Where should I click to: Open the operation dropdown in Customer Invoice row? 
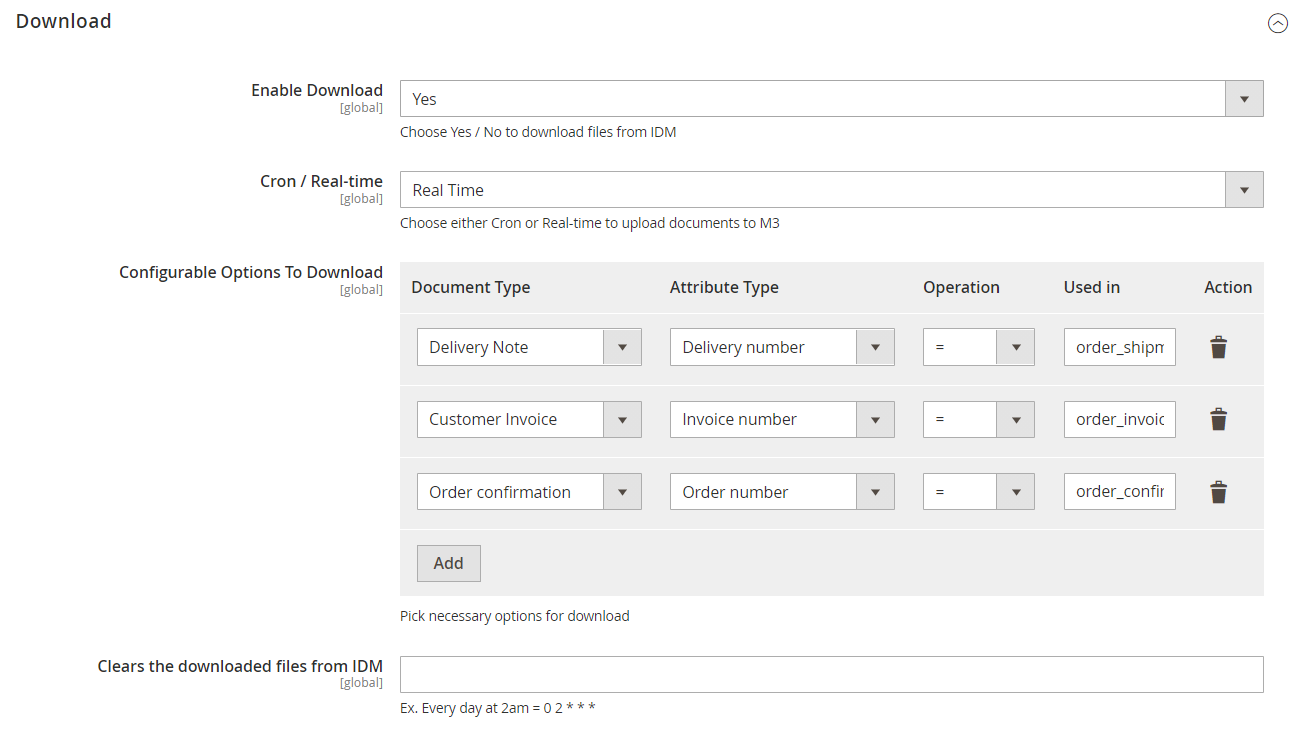(x=978, y=419)
